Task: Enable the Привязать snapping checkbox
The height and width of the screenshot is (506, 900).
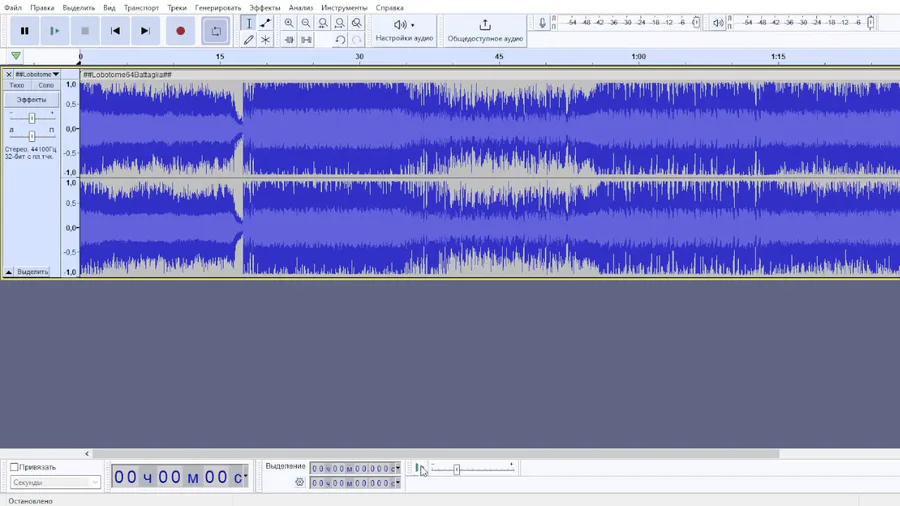Action: (x=14, y=467)
